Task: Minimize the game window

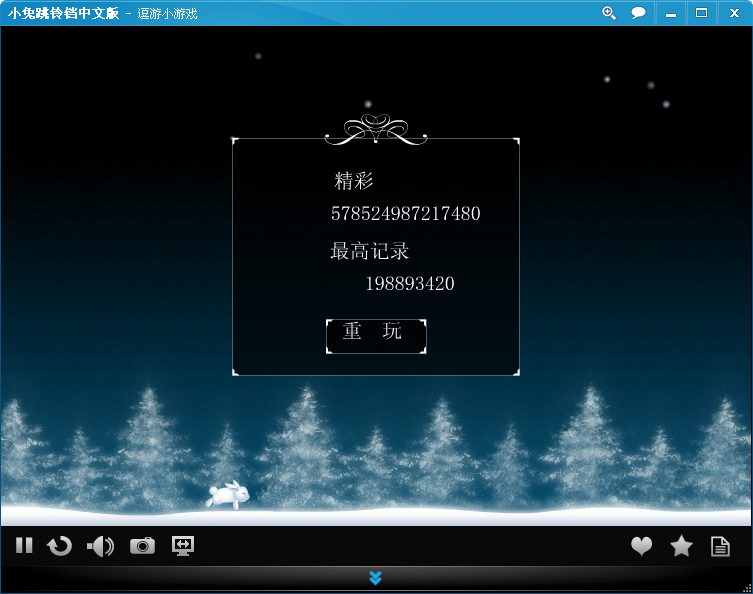Action: (x=671, y=13)
